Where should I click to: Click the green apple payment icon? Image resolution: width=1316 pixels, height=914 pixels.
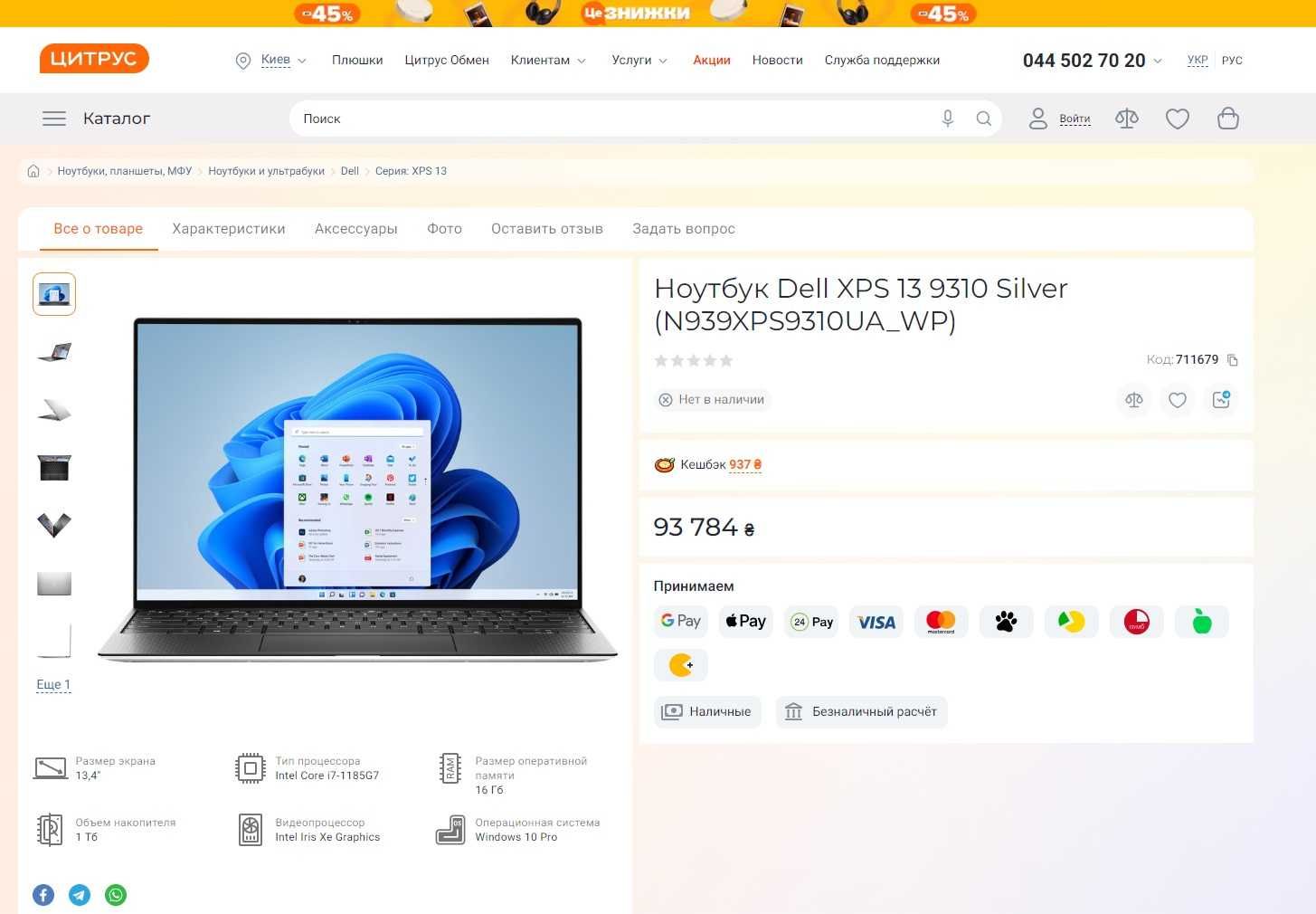(1202, 622)
